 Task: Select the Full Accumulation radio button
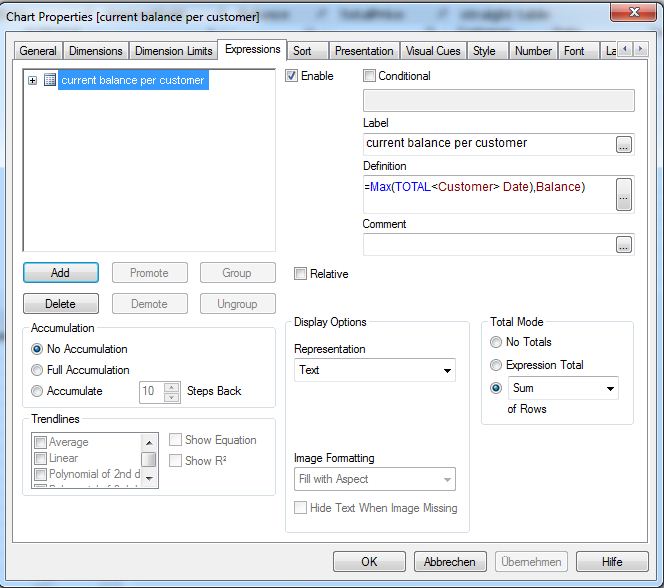[x=38, y=370]
